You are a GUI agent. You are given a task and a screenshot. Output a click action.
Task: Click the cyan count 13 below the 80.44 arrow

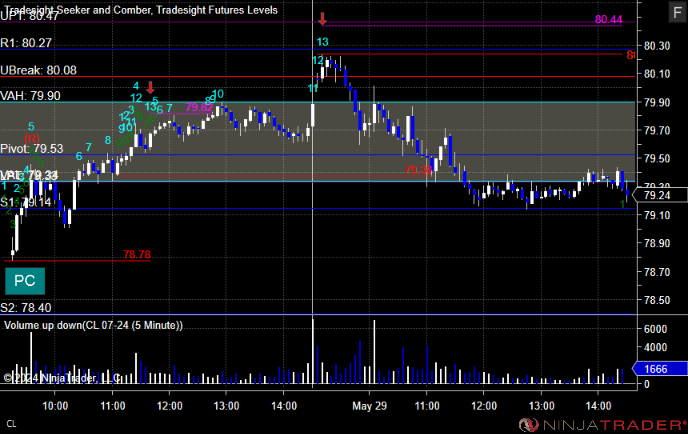[322, 42]
